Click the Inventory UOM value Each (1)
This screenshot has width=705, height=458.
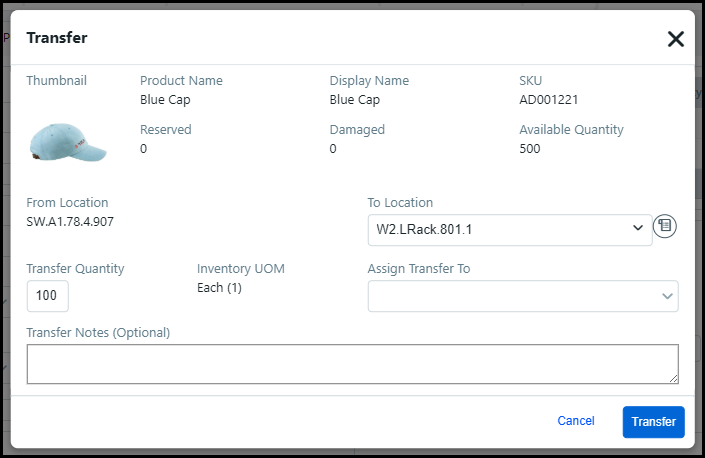pyautogui.click(x=219, y=288)
